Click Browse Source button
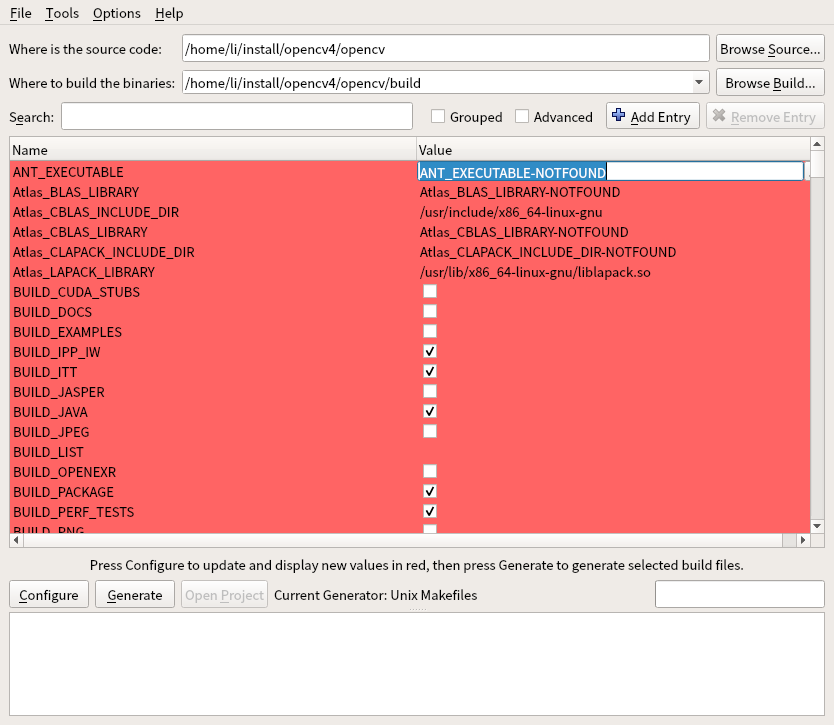This screenshot has width=834, height=725. pyautogui.click(x=770, y=49)
